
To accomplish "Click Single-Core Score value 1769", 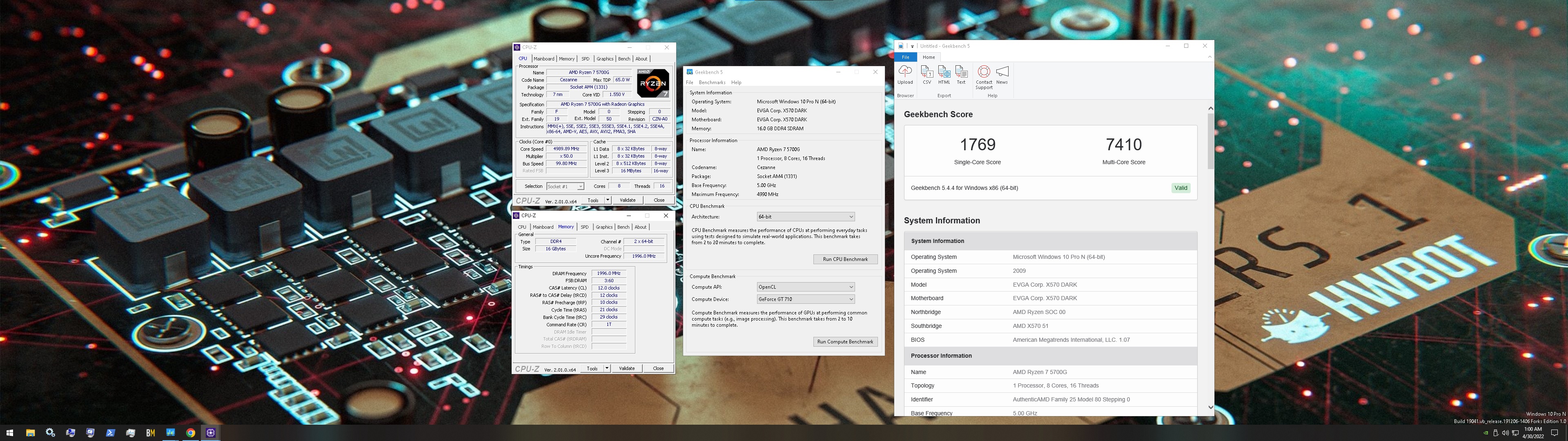I will click(978, 145).
